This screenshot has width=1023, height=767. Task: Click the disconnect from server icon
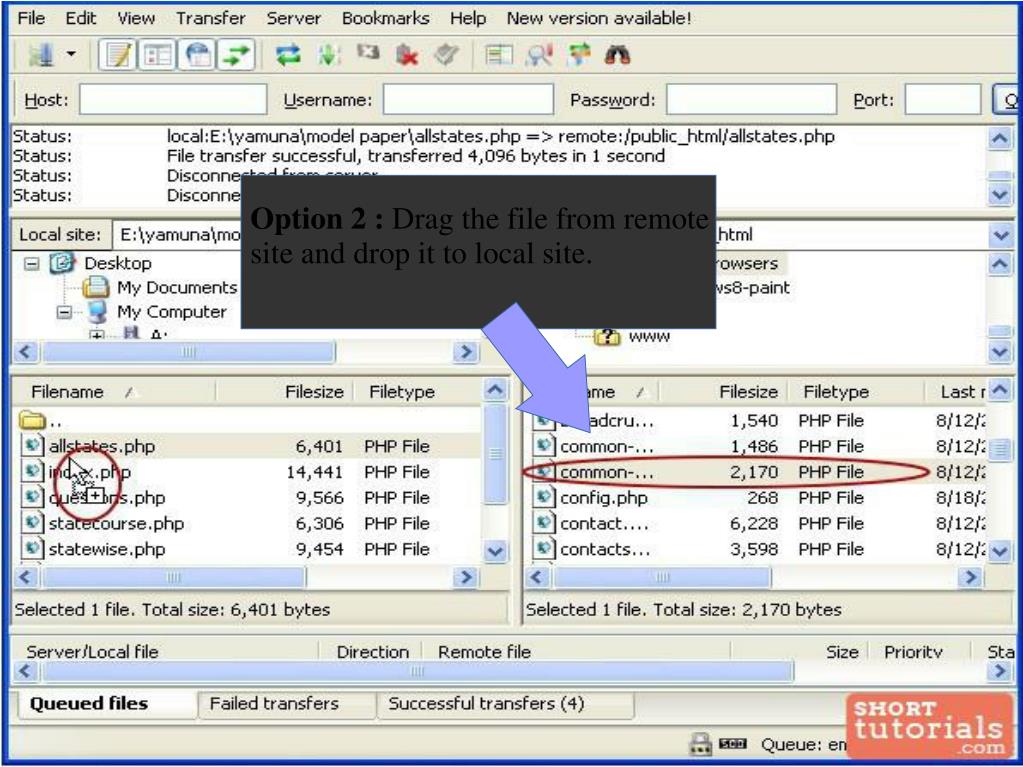point(406,55)
